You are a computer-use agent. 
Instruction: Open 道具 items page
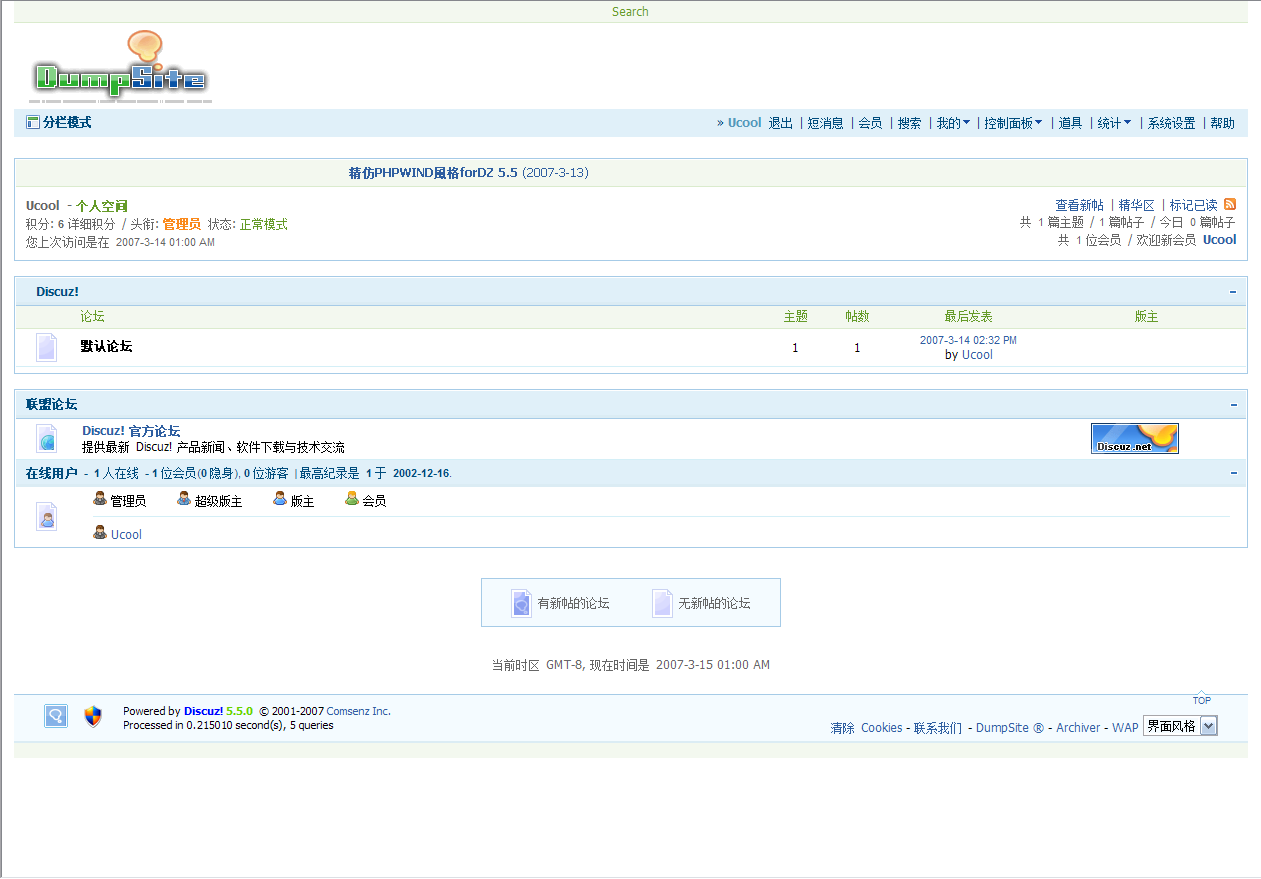1070,123
